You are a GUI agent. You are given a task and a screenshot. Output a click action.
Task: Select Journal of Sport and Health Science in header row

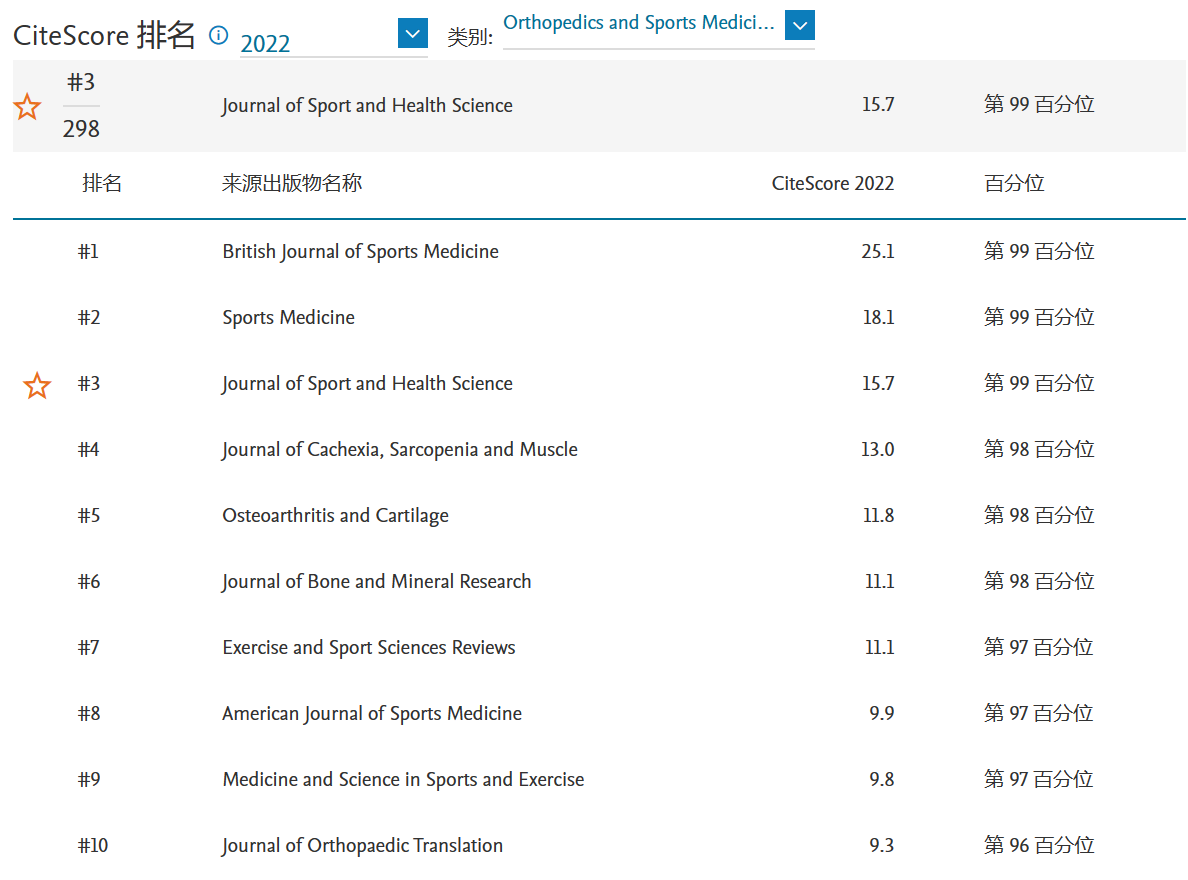(x=367, y=106)
